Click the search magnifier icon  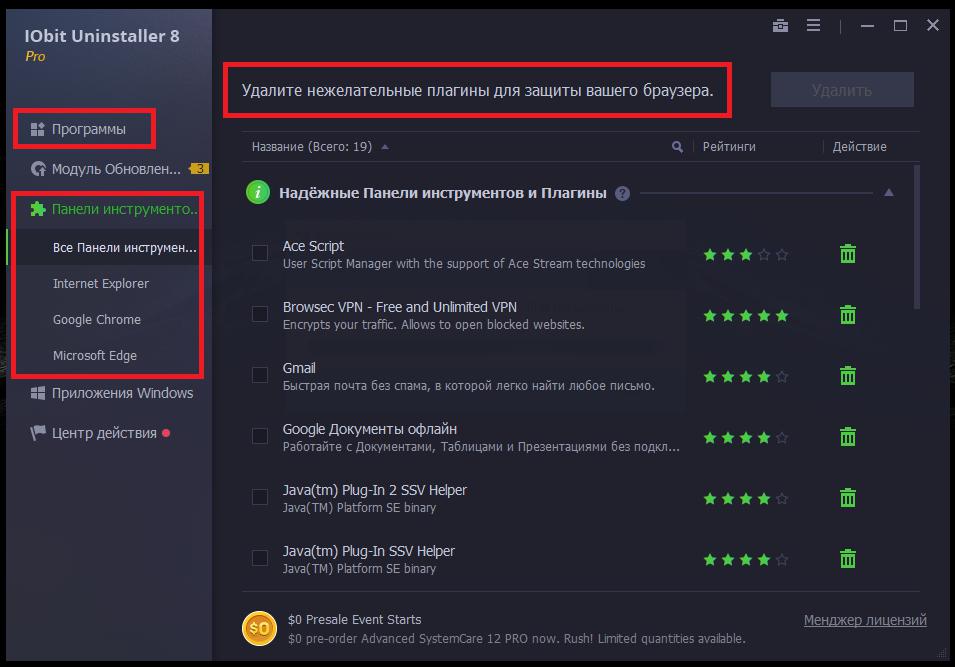click(x=677, y=147)
